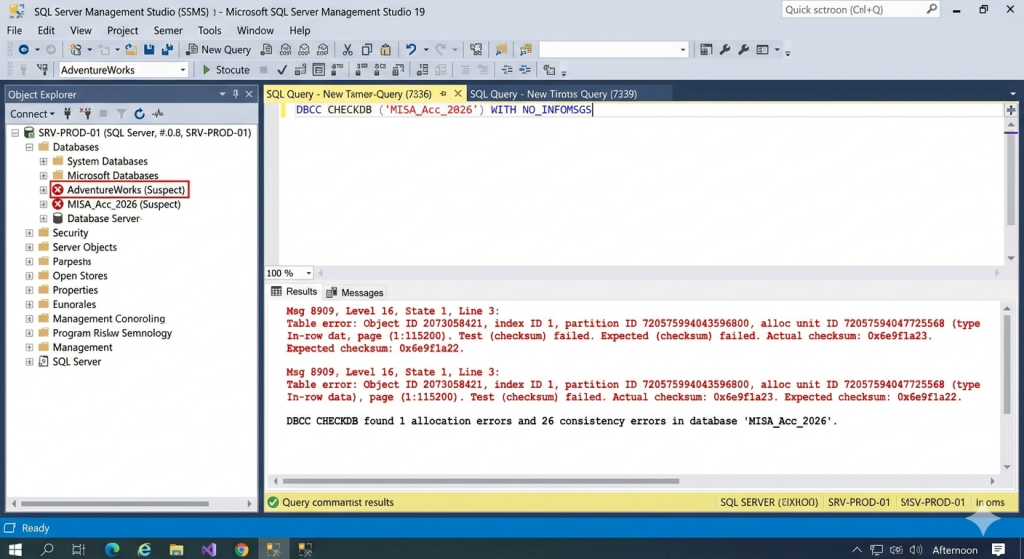Collapse the Databases folder node
This screenshot has height=559, width=1024.
click(x=29, y=147)
